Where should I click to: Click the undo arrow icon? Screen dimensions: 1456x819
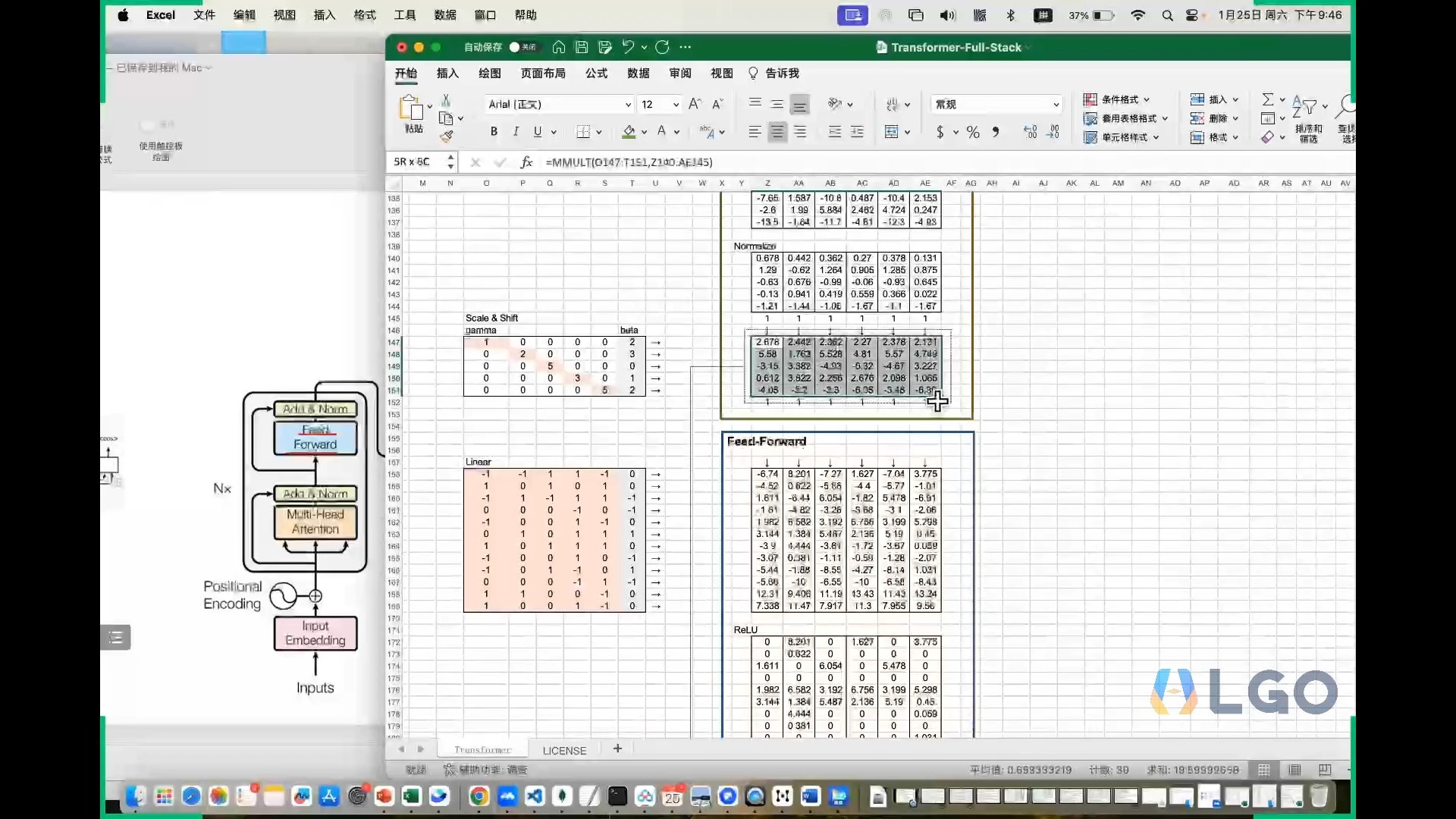628,47
